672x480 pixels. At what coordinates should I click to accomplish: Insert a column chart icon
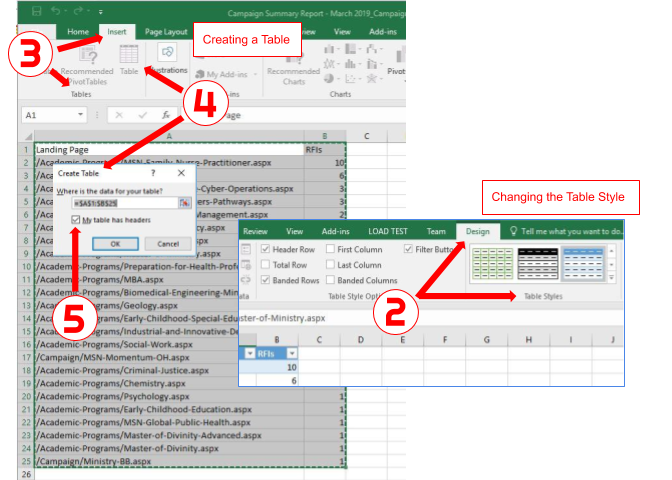click(x=329, y=49)
